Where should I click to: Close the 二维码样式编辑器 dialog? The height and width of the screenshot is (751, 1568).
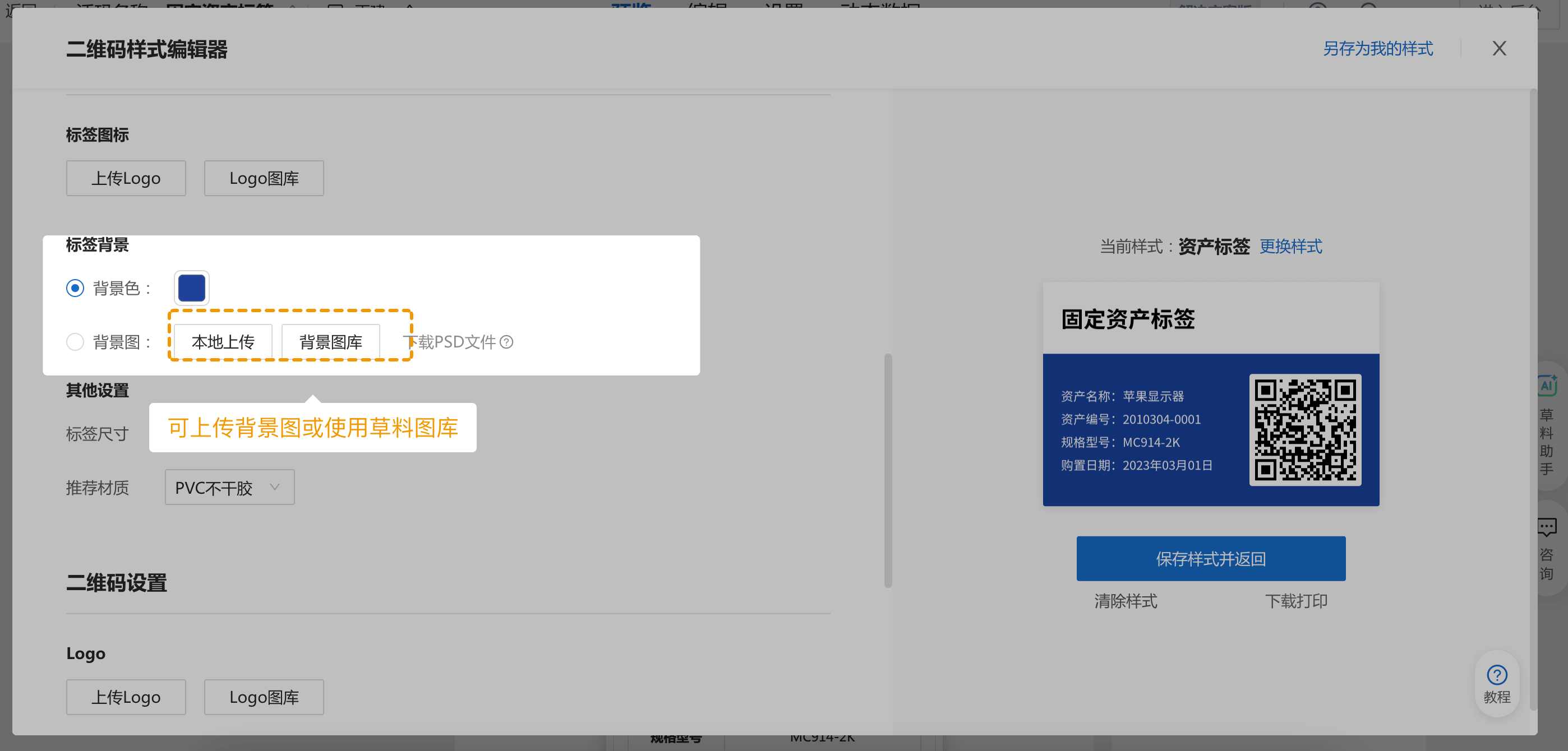(x=1498, y=49)
